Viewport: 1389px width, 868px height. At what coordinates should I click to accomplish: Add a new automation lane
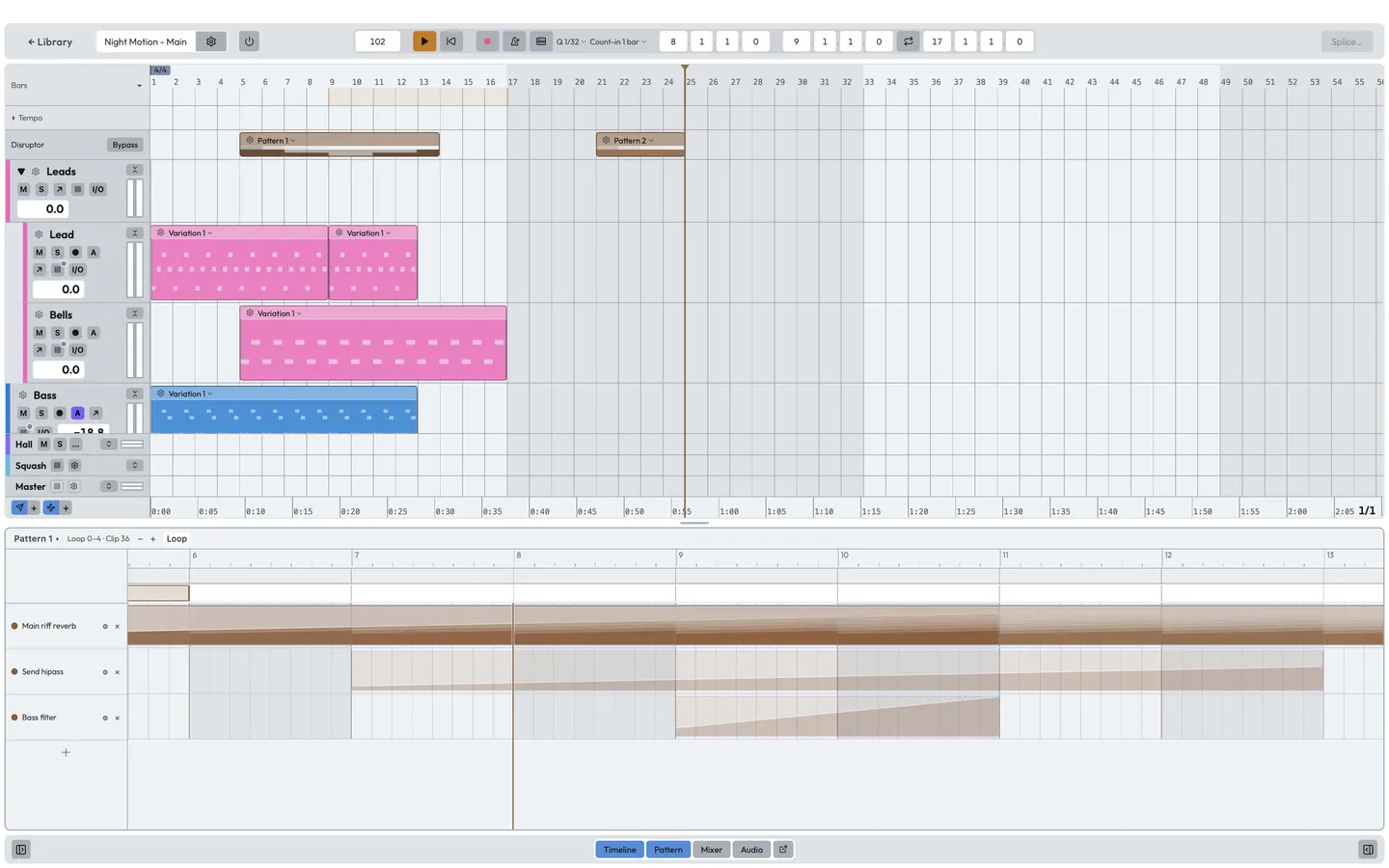coord(66,752)
